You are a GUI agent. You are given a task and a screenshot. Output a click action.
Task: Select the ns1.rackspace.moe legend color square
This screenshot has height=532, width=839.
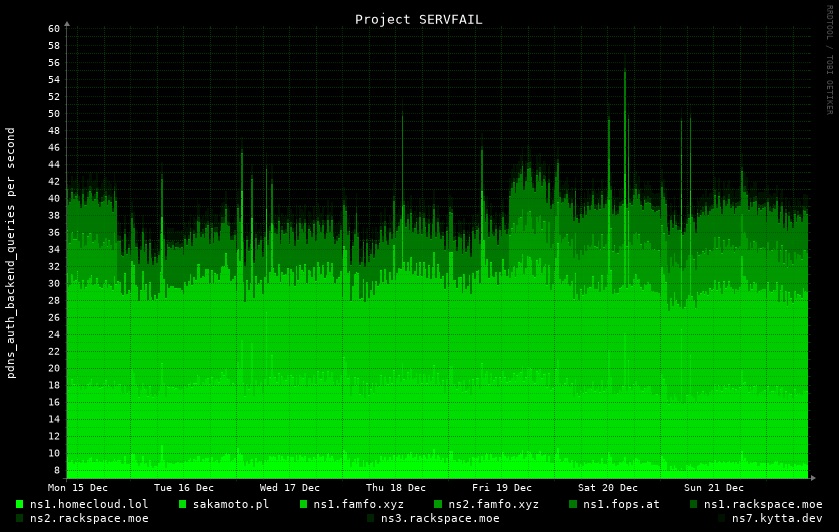[694, 504]
